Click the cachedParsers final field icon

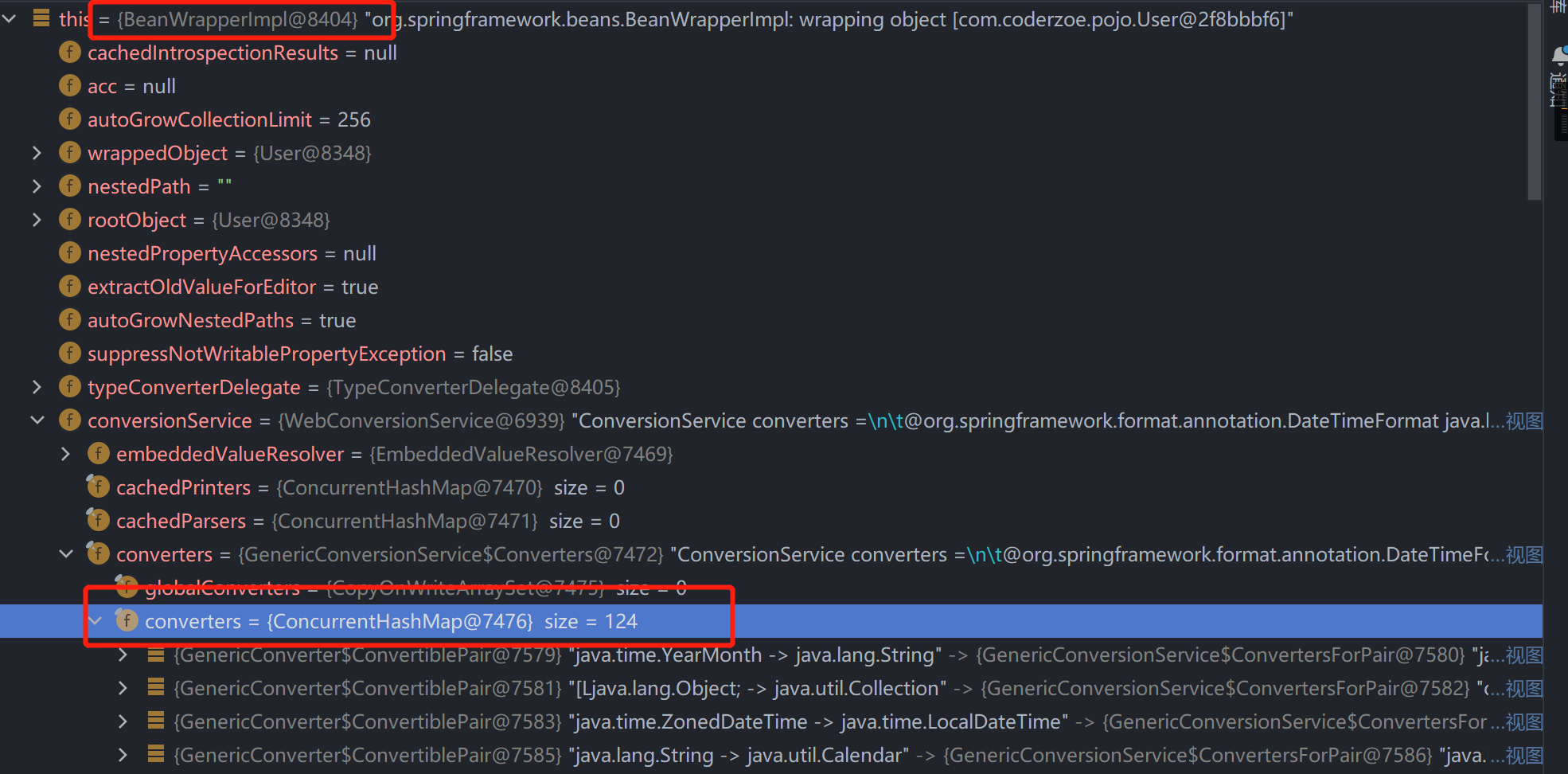(98, 520)
